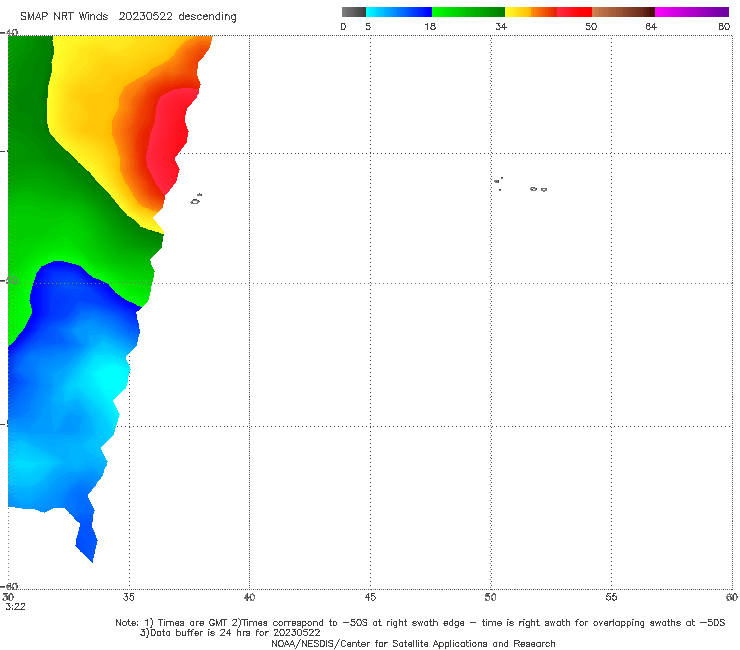The height and width of the screenshot is (650, 740).
Task: Click the small island outline just east of the swath
Action: coord(196,199)
